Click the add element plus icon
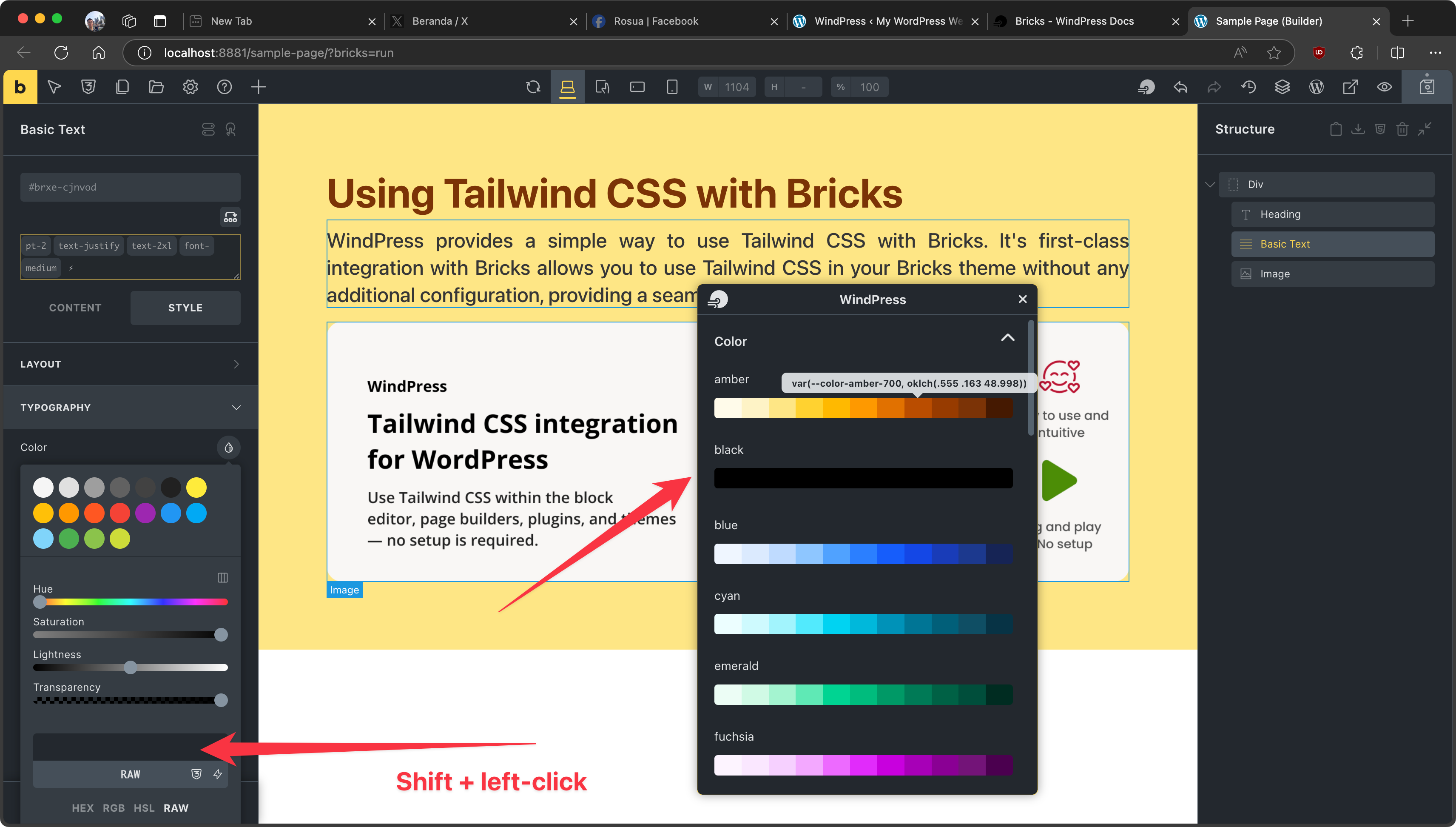Screen dimensions: 1456x827 coord(258,87)
